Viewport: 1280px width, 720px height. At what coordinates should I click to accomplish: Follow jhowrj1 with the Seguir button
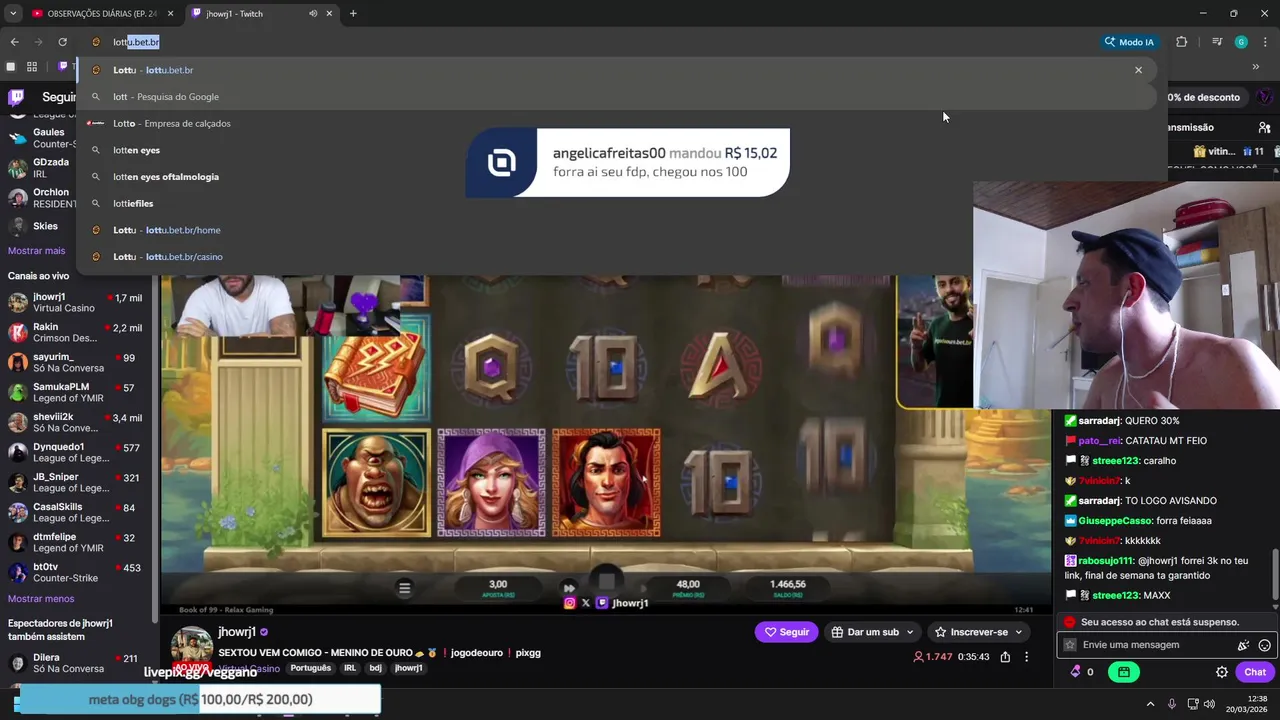tap(786, 632)
